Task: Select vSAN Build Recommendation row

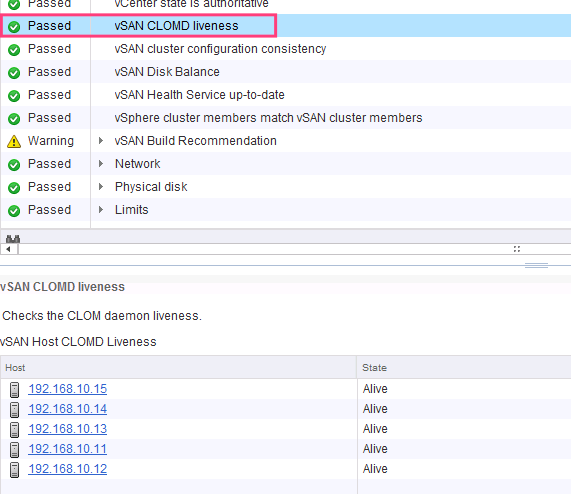Action: 286,141
